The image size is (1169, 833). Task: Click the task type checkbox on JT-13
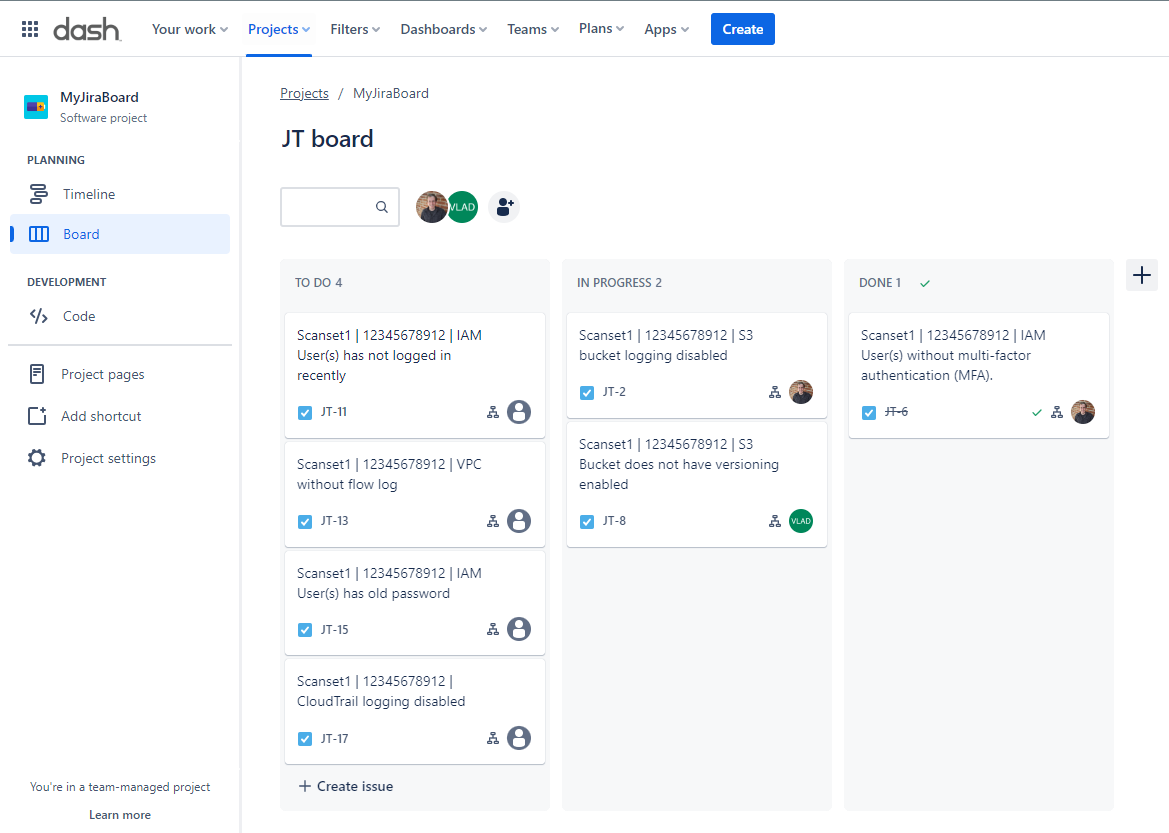305,521
